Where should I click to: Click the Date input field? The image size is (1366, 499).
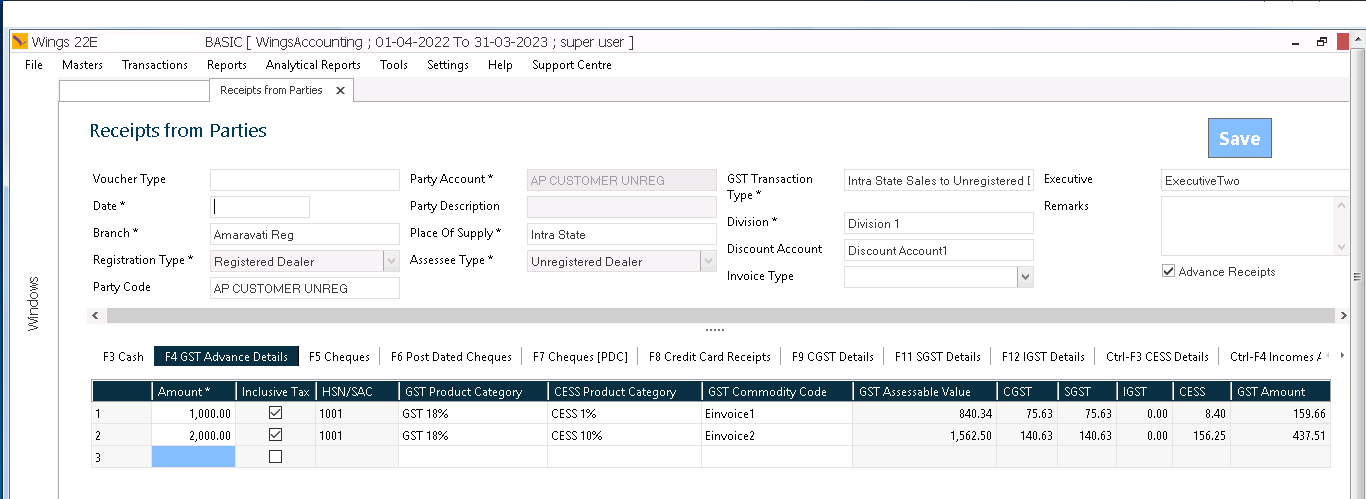pyautogui.click(x=260, y=207)
